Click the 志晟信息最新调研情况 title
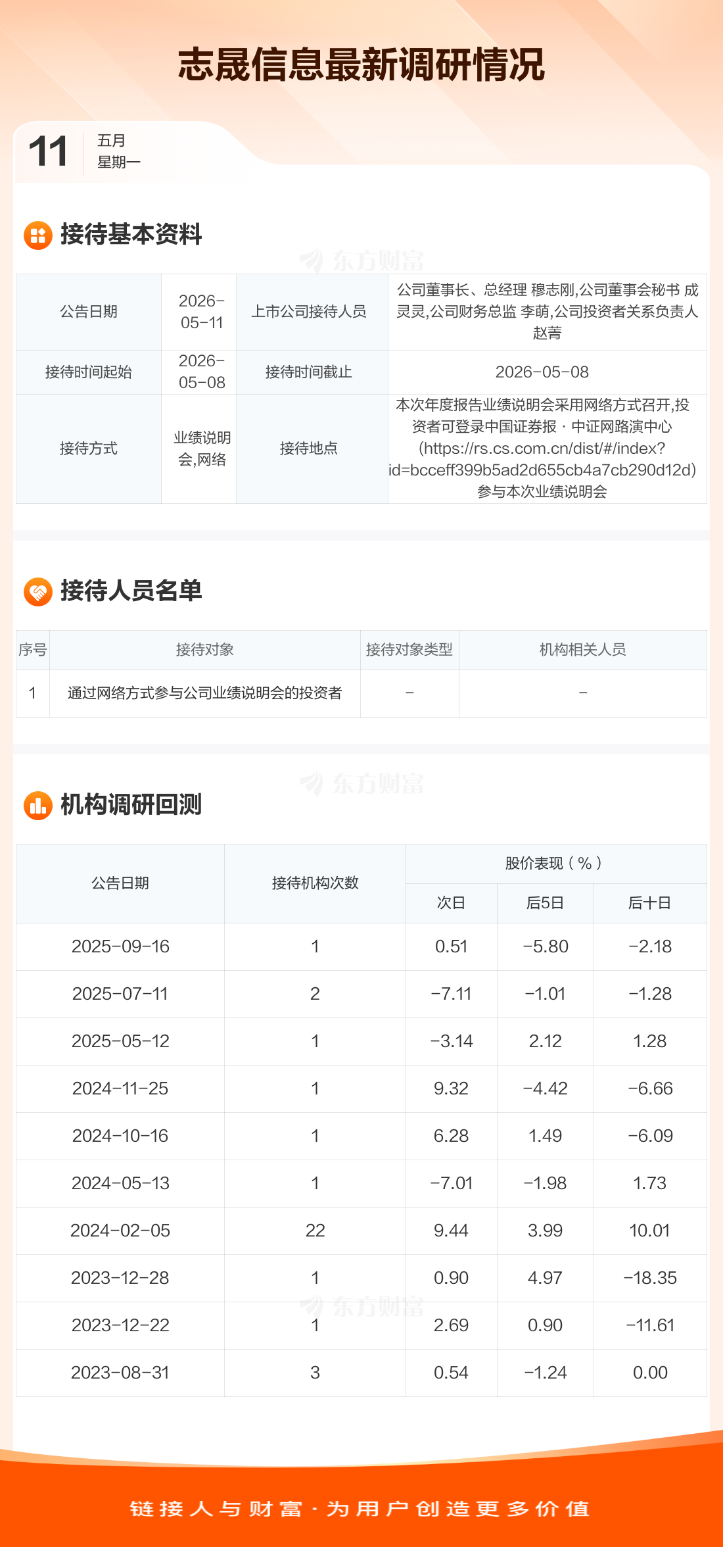Screen dimensions: 723x1568 (x=361, y=64)
